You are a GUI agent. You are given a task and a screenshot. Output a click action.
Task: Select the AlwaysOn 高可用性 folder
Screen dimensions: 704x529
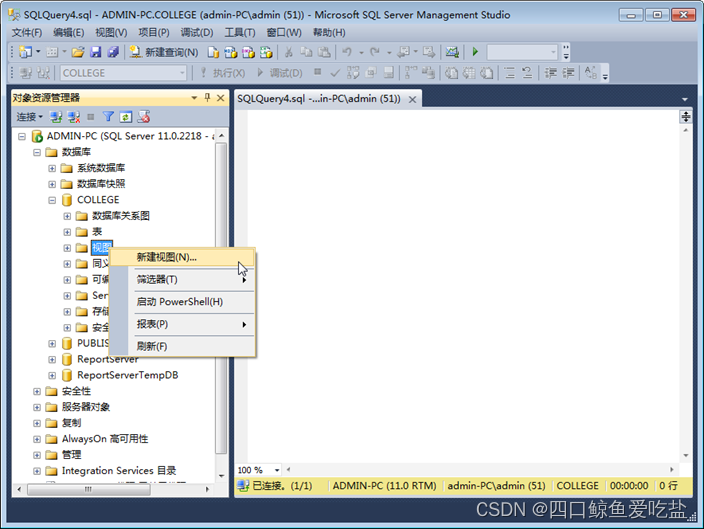coord(105,439)
